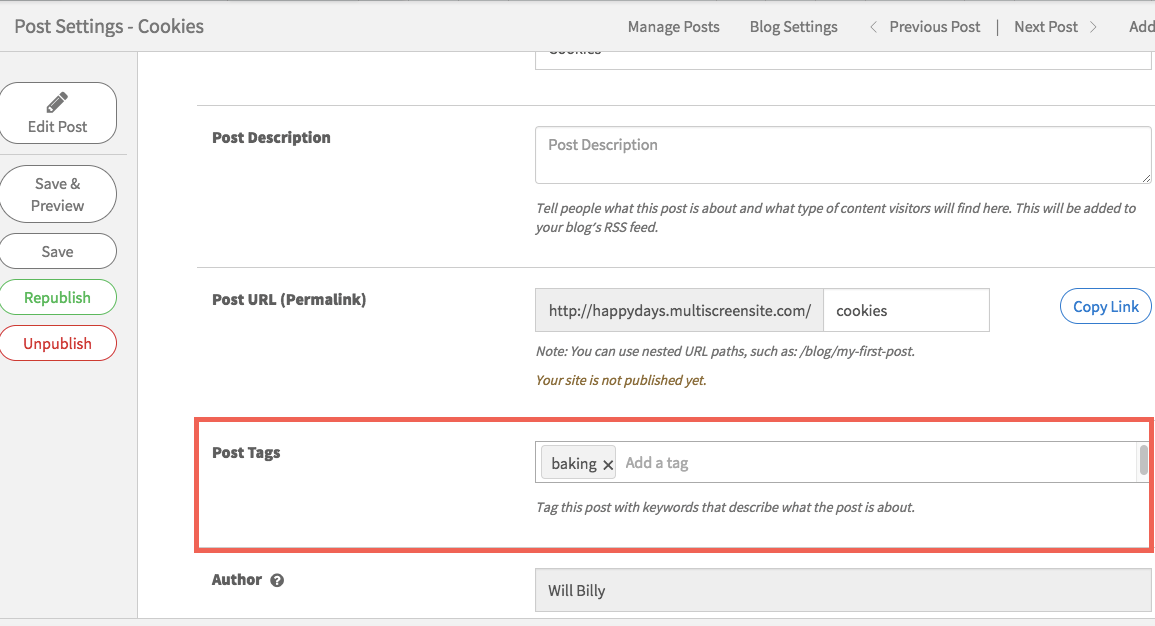The height and width of the screenshot is (626, 1155).
Task: Click the green Republish button
Action: coord(58,297)
